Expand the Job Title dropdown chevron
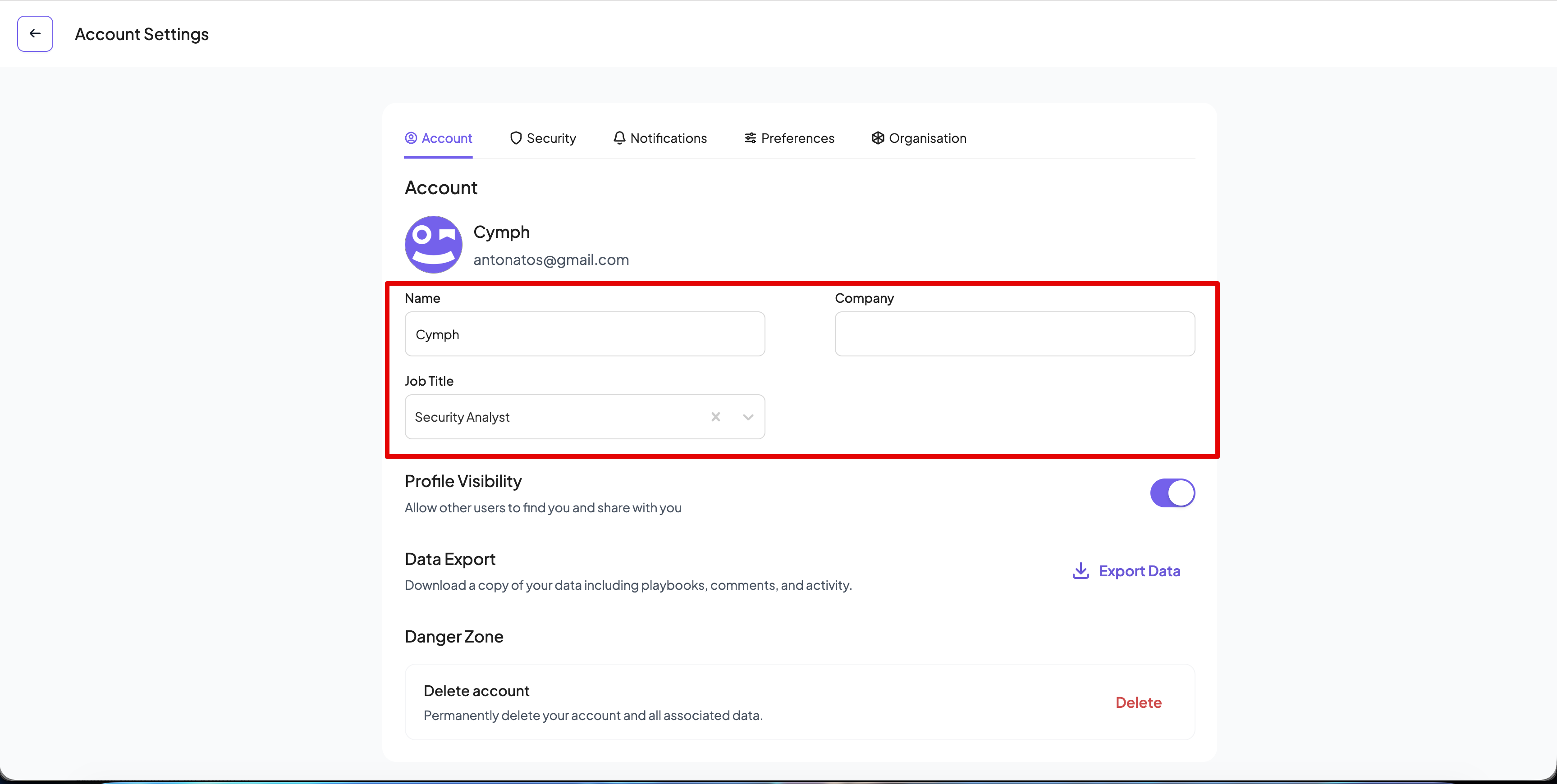Image resolution: width=1557 pixels, height=784 pixels. click(x=748, y=417)
